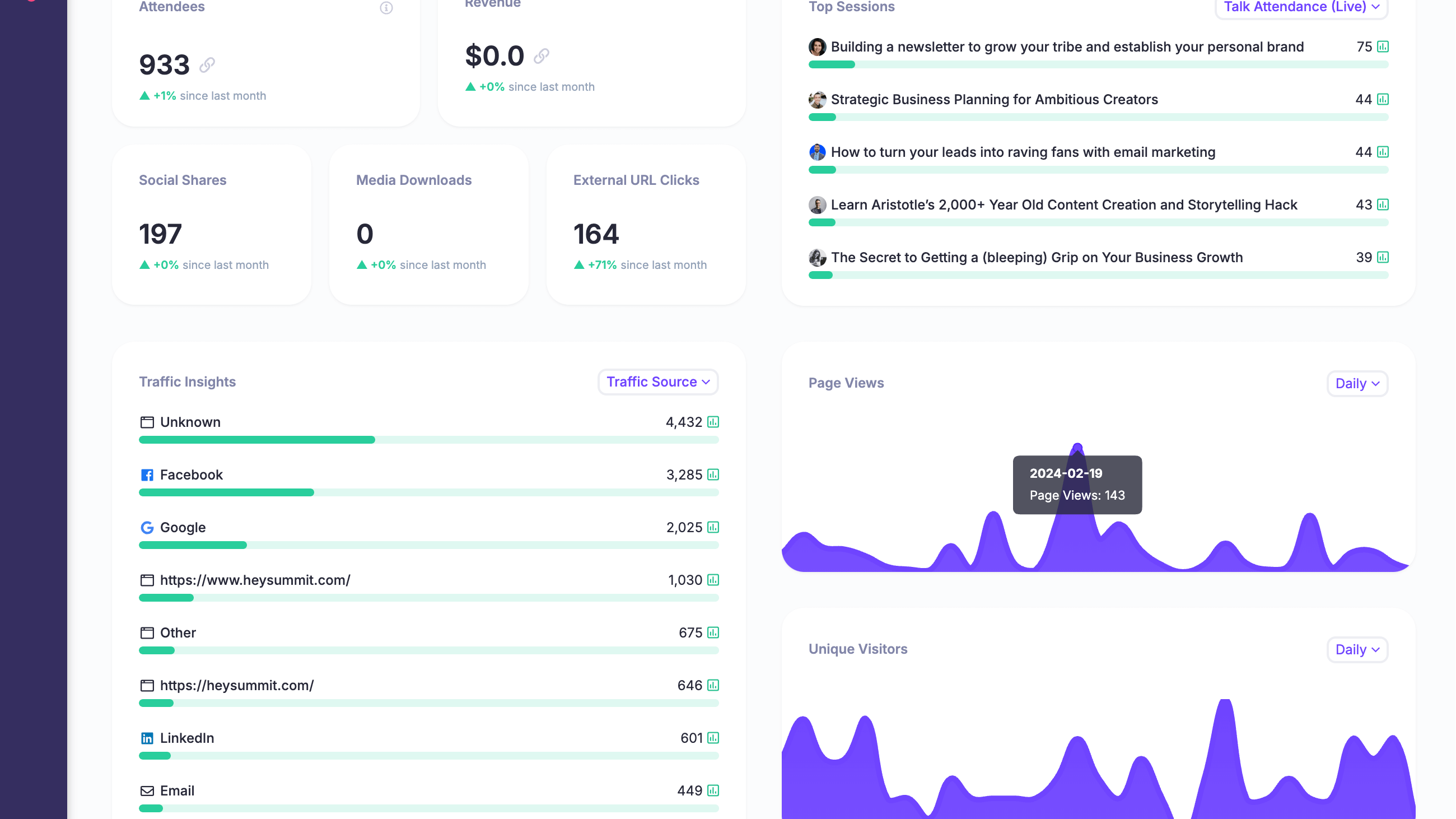This screenshot has width=1456, height=819.
Task: Select the Top Sessions heading
Action: (x=851, y=7)
